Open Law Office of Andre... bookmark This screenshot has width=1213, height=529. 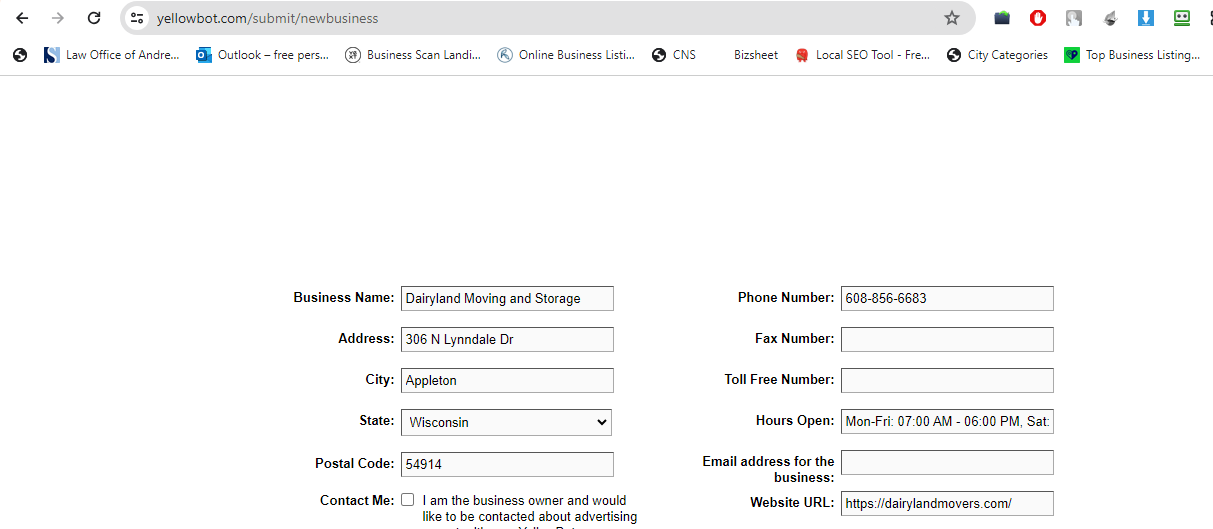[112, 55]
